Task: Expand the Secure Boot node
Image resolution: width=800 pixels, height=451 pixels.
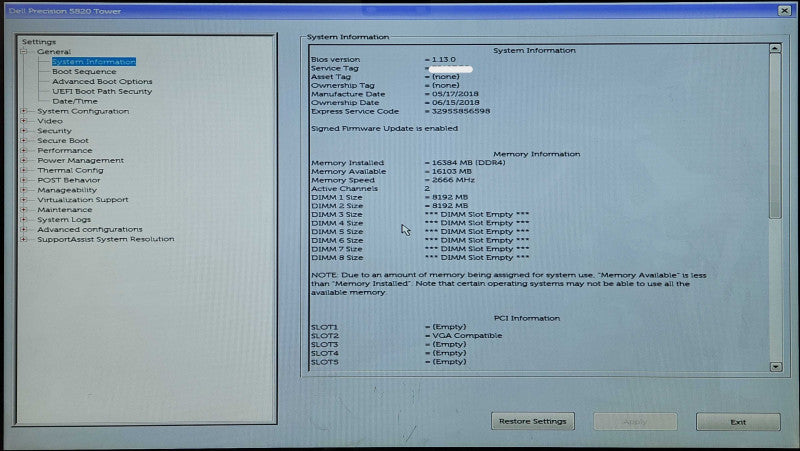Action: 23,140
